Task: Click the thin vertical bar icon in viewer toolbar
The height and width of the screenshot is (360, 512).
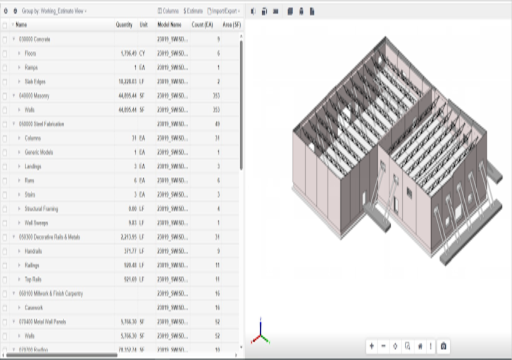Action: point(431,346)
